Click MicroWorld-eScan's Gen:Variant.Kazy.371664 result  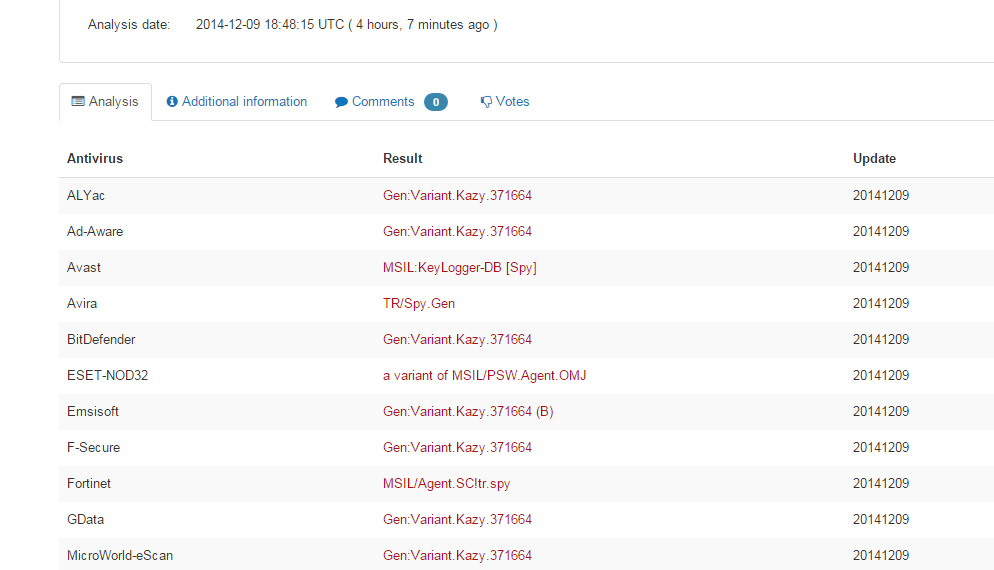pyautogui.click(x=457, y=556)
